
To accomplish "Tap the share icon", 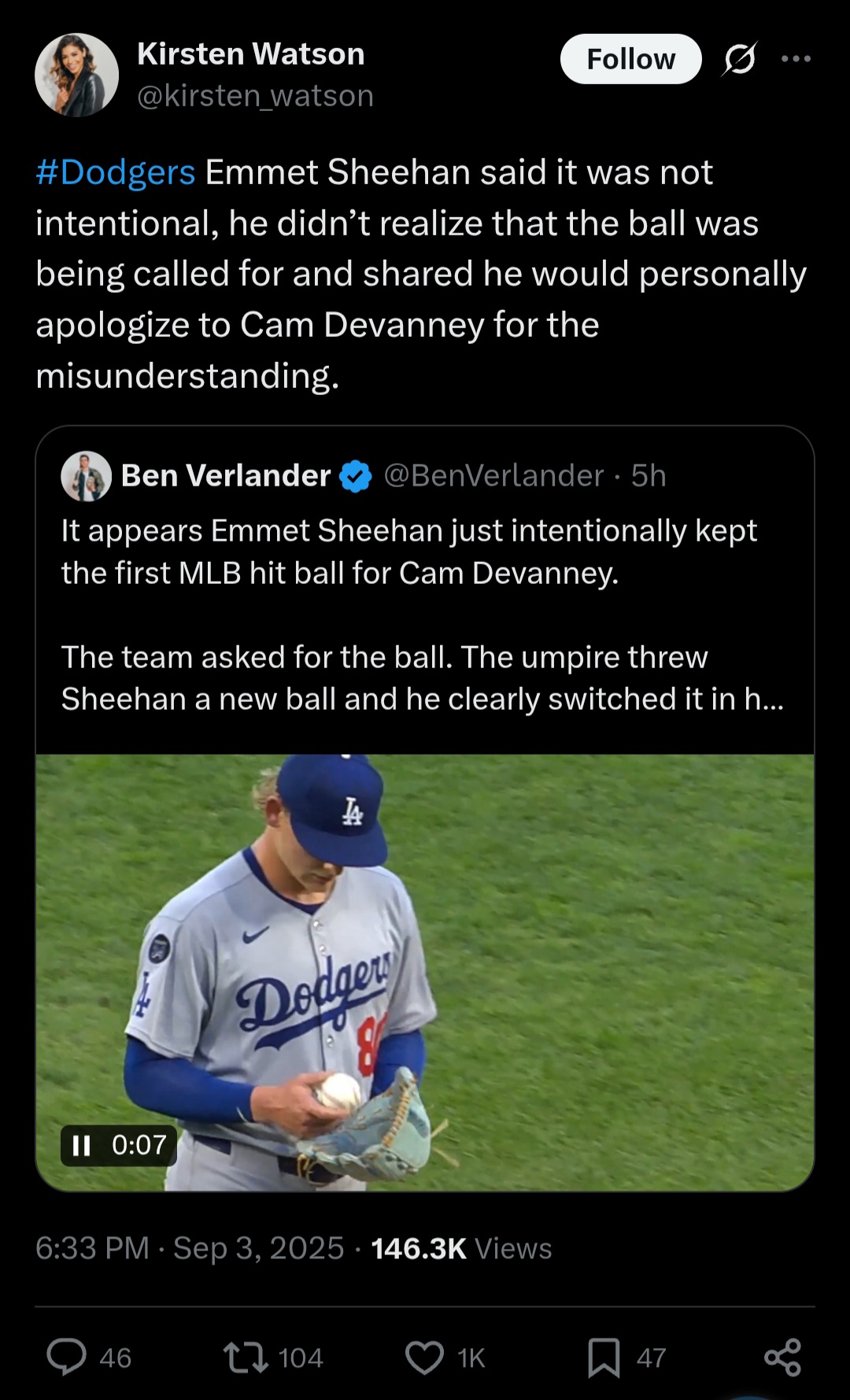I will (782, 1357).
